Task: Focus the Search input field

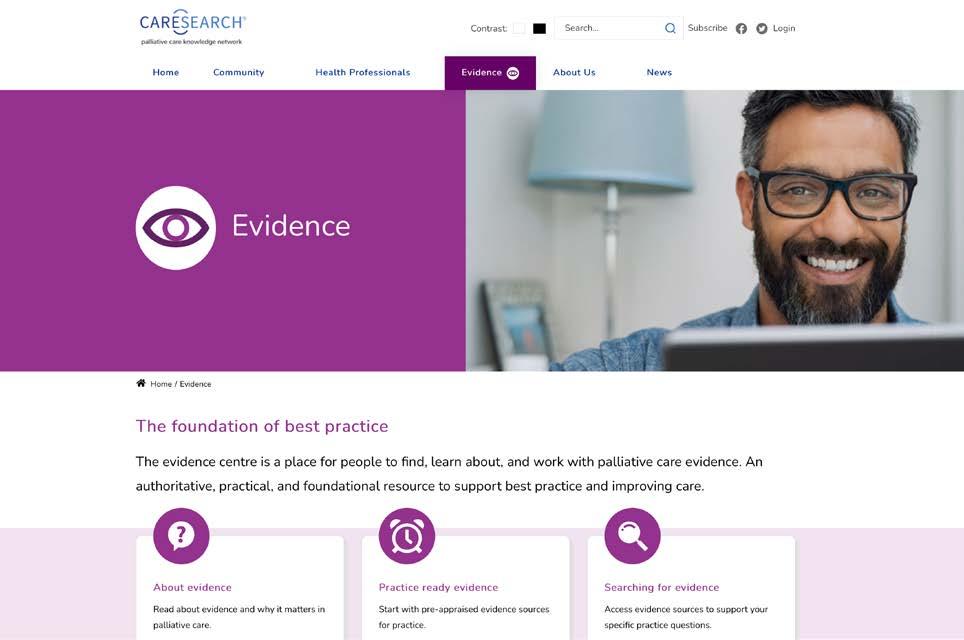Action: coord(609,28)
